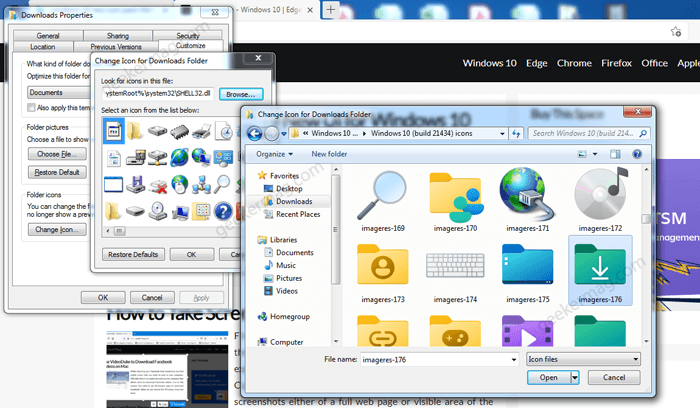Click the Restore Default button in Properties
Viewport: 700px width, 408px height.
click(x=57, y=172)
